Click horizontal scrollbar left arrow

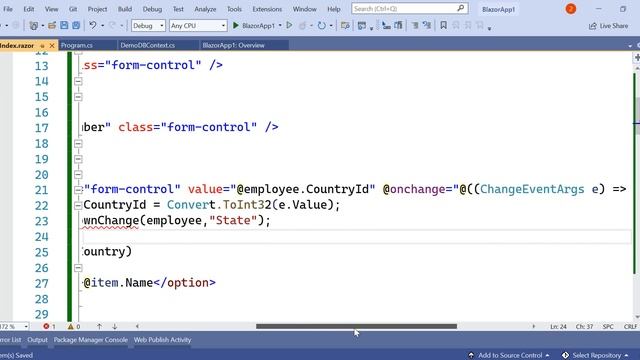click(137, 327)
